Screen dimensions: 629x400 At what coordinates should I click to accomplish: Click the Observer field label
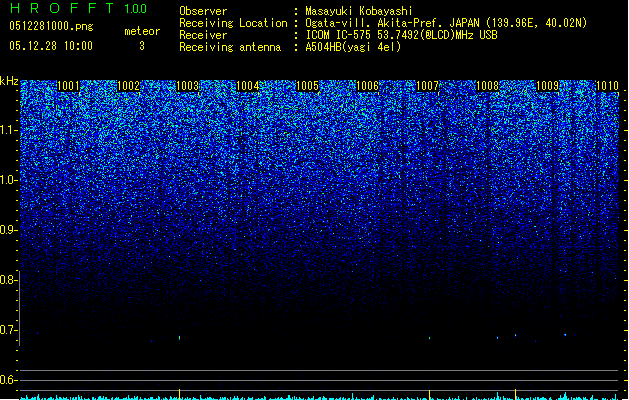click(x=203, y=11)
